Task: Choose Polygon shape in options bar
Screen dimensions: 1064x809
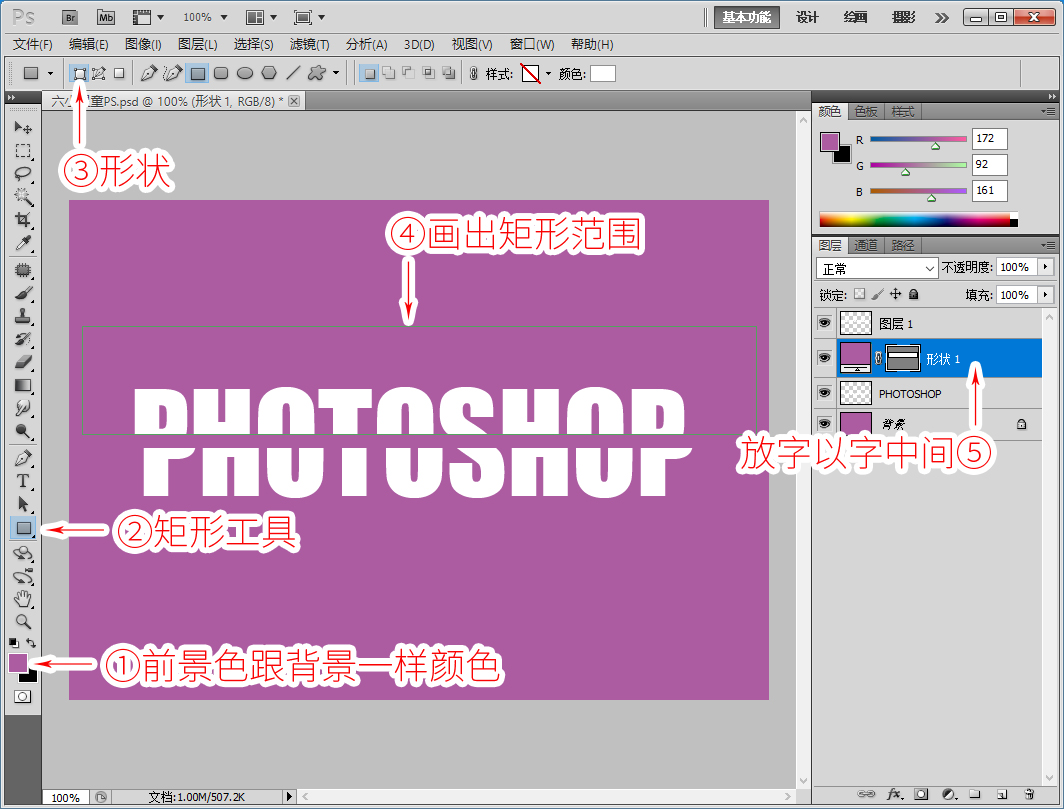Action: tap(269, 73)
